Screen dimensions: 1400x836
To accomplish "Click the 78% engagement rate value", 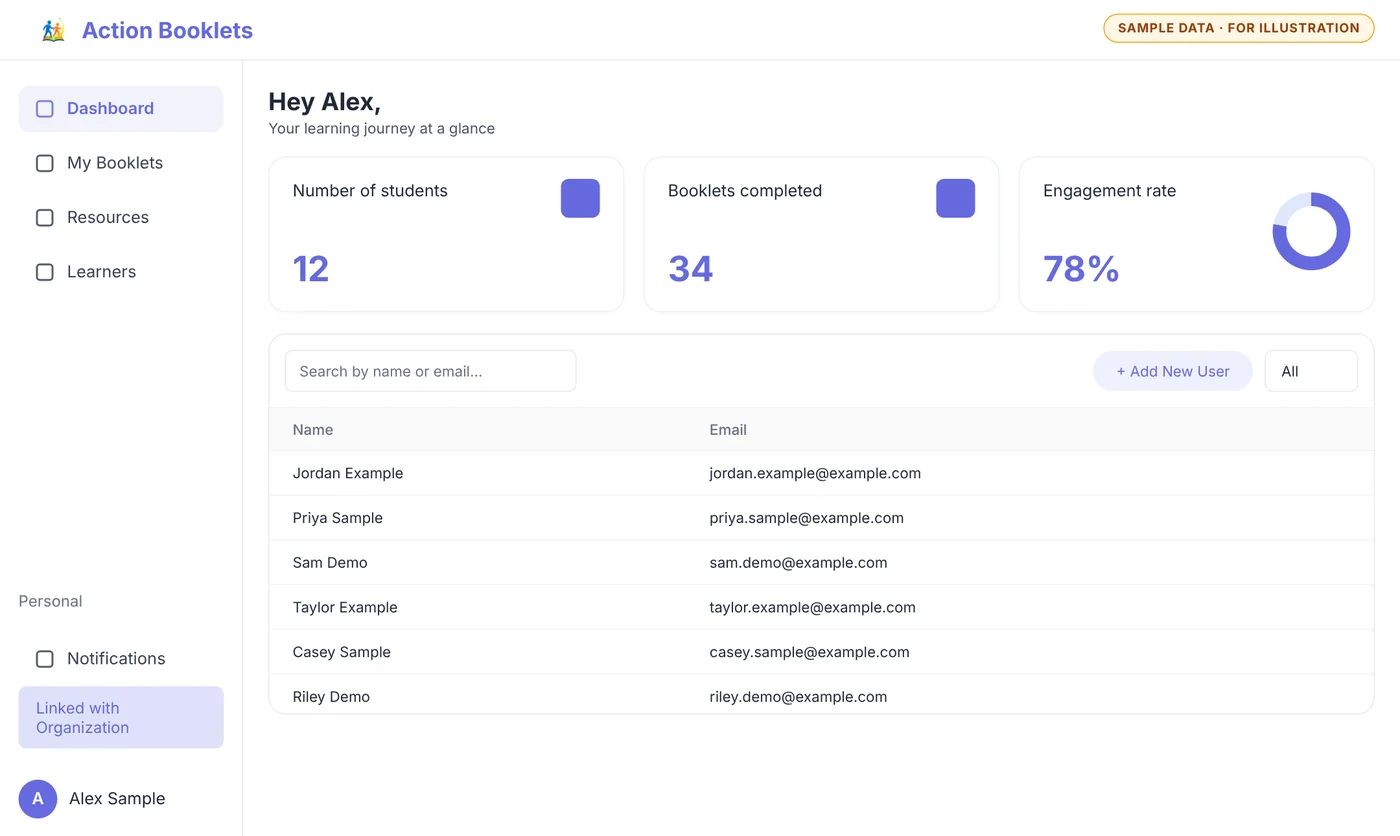I will (1081, 269).
